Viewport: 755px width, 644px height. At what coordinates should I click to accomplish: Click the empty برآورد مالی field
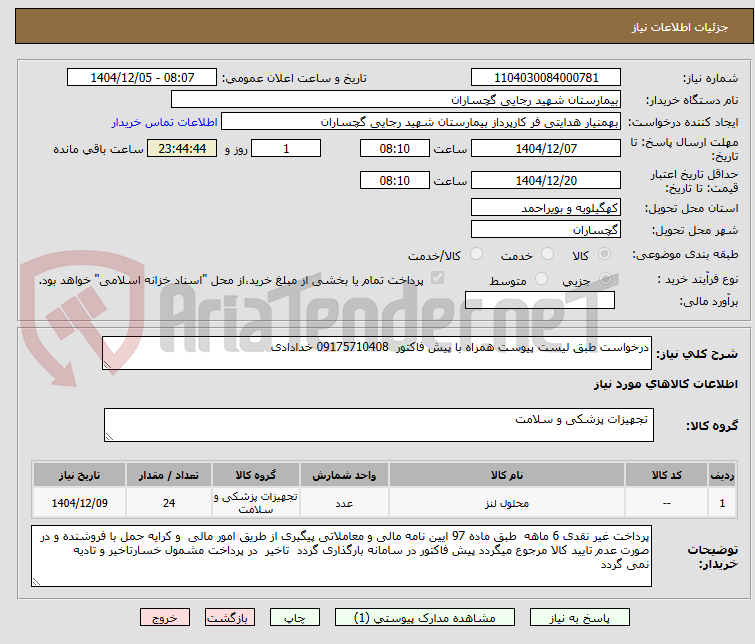pyautogui.click(x=540, y=300)
